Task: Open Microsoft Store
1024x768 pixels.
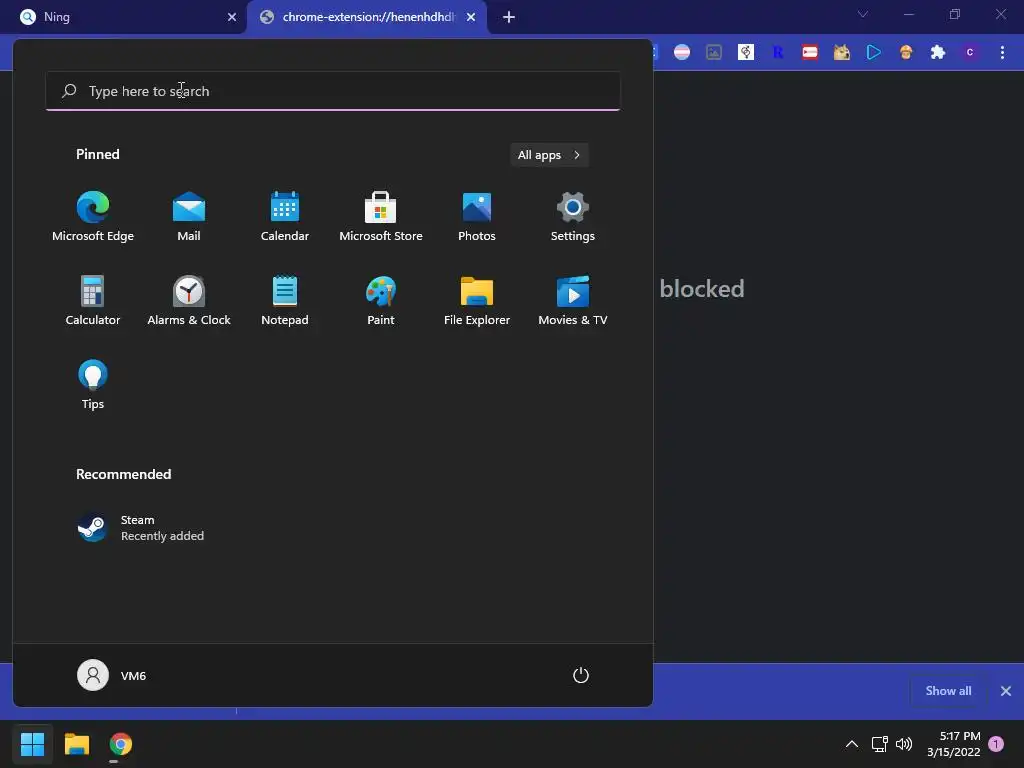Action: click(x=381, y=217)
